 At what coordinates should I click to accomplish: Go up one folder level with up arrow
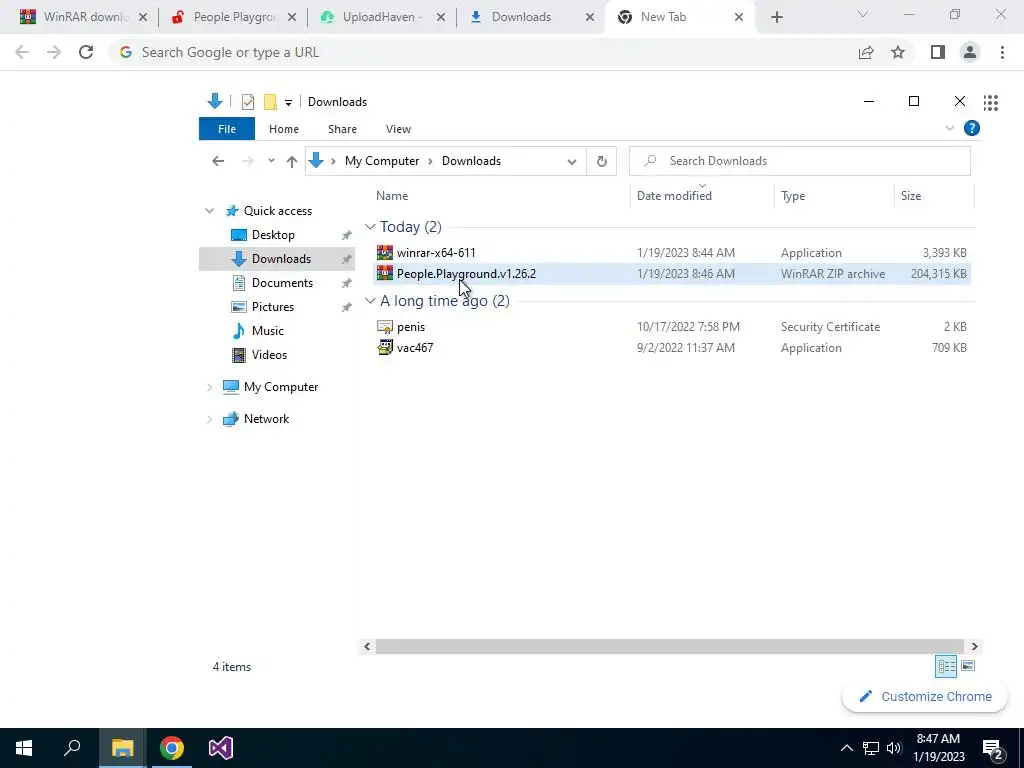pyautogui.click(x=291, y=161)
